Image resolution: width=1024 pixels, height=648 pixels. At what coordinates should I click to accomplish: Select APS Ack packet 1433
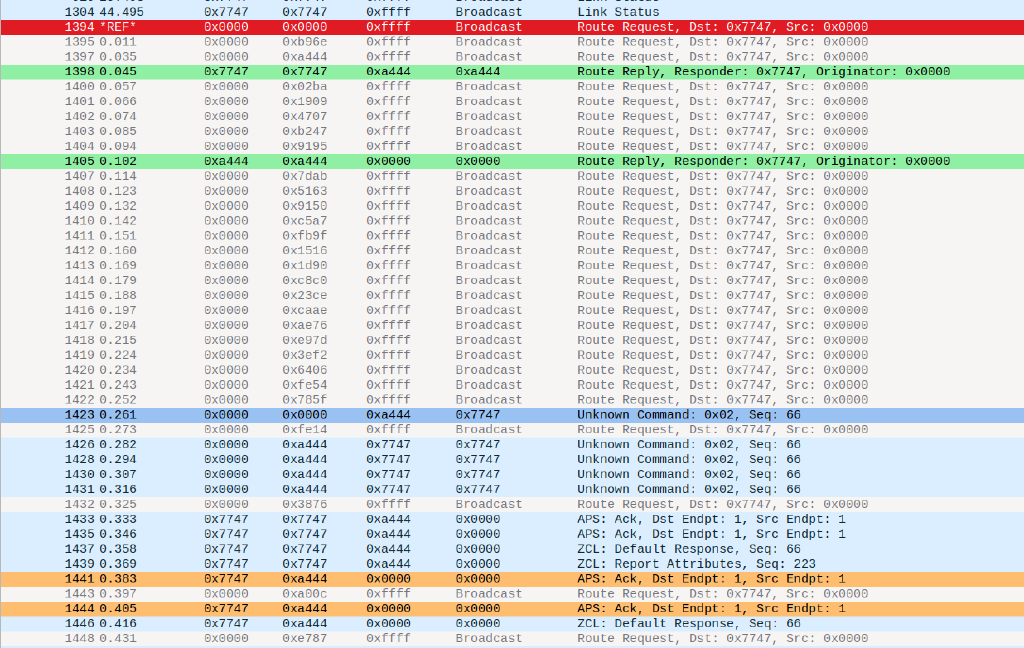click(512, 519)
